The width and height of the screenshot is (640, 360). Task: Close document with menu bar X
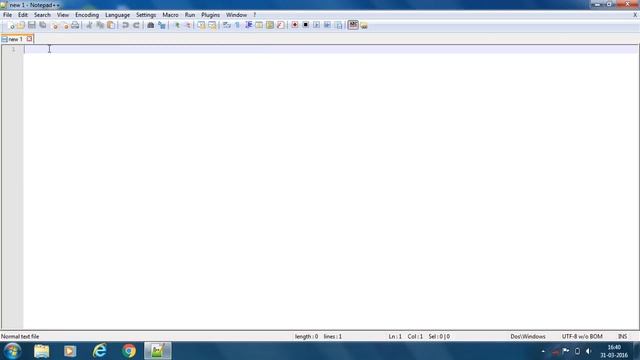[x=635, y=15]
